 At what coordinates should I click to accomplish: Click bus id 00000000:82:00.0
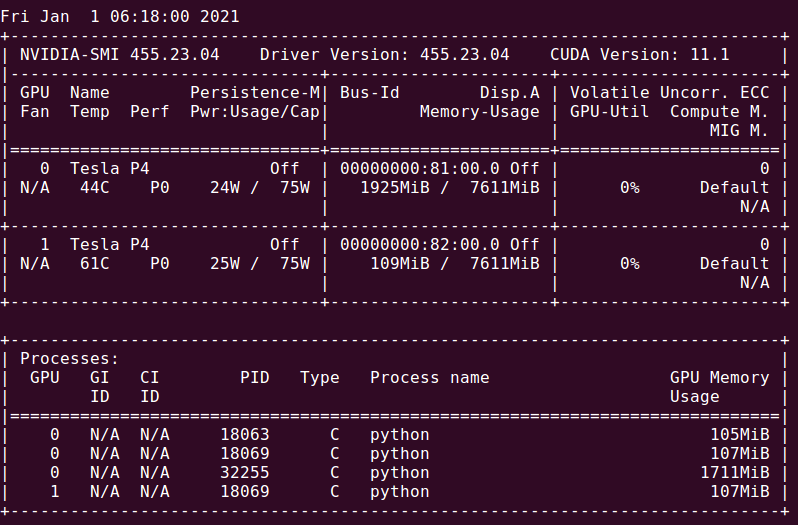click(420, 245)
